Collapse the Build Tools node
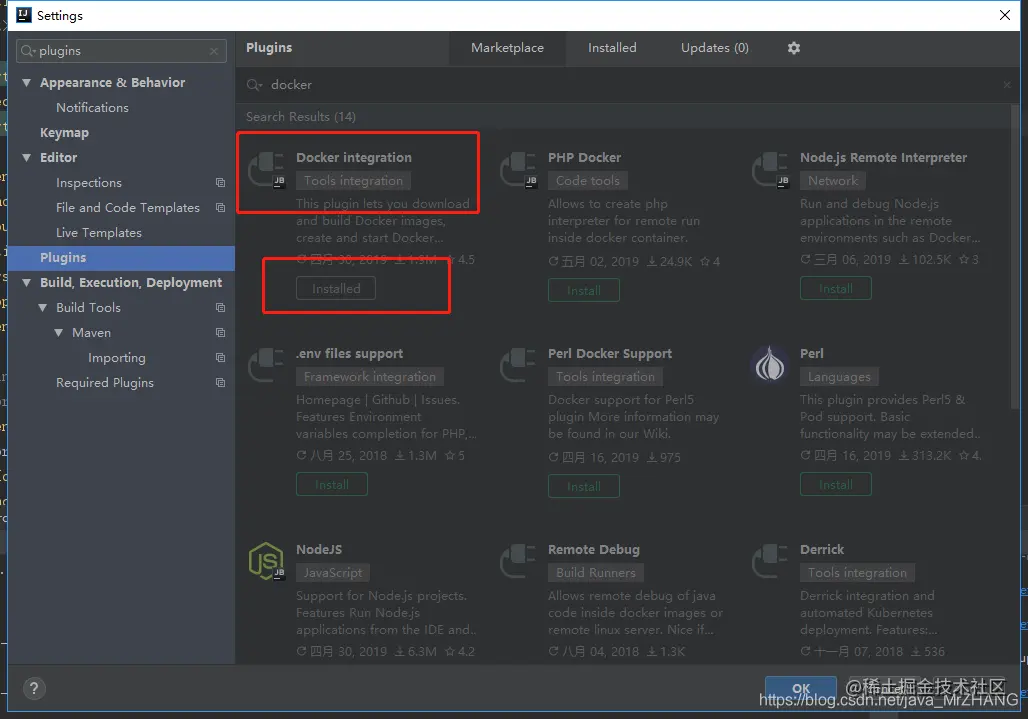This screenshot has height=719, width=1028. tap(43, 308)
